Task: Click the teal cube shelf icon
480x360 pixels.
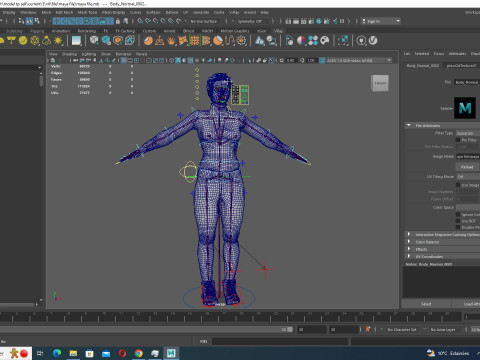Action: (x=106, y=41)
